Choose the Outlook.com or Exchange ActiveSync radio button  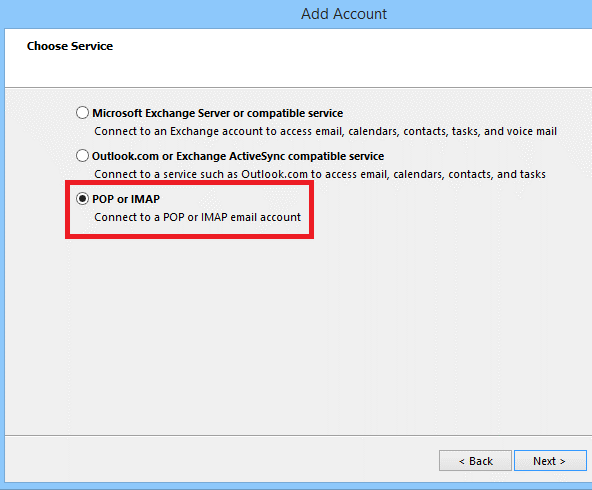(82, 156)
